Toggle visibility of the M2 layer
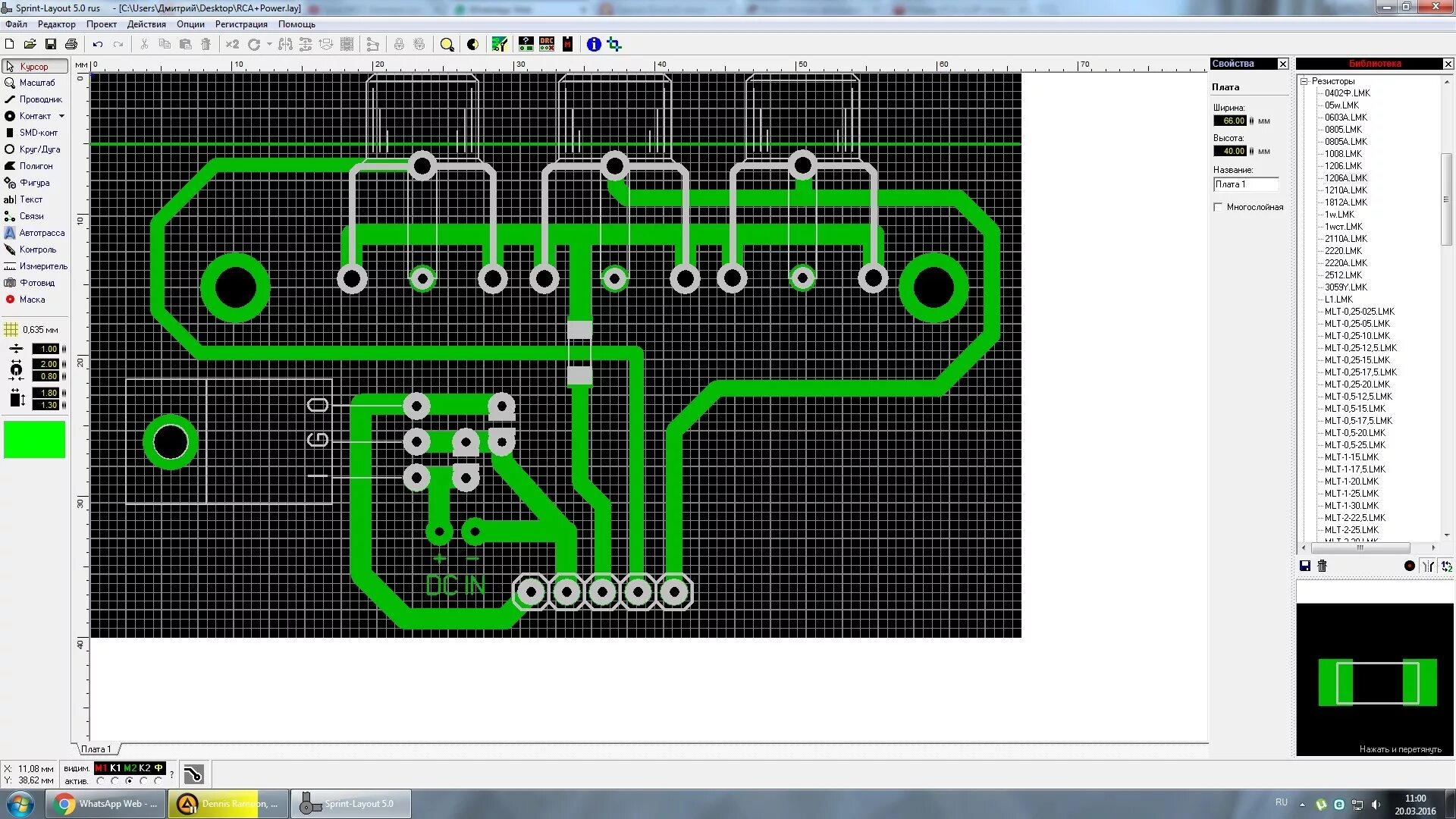Image resolution: width=1456 pixels, height=819 pixels. pos(130,768)
